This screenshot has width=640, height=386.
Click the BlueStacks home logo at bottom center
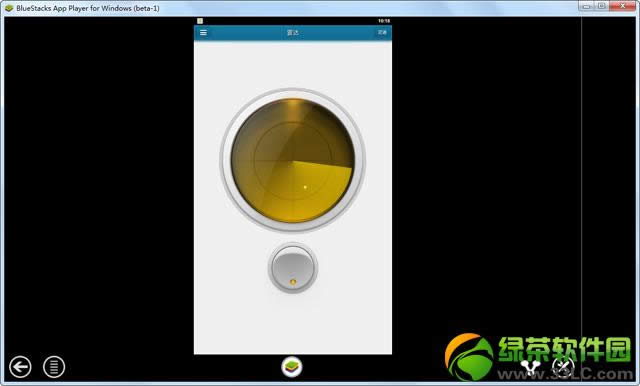pyautogui.click(x=292, y=366)
